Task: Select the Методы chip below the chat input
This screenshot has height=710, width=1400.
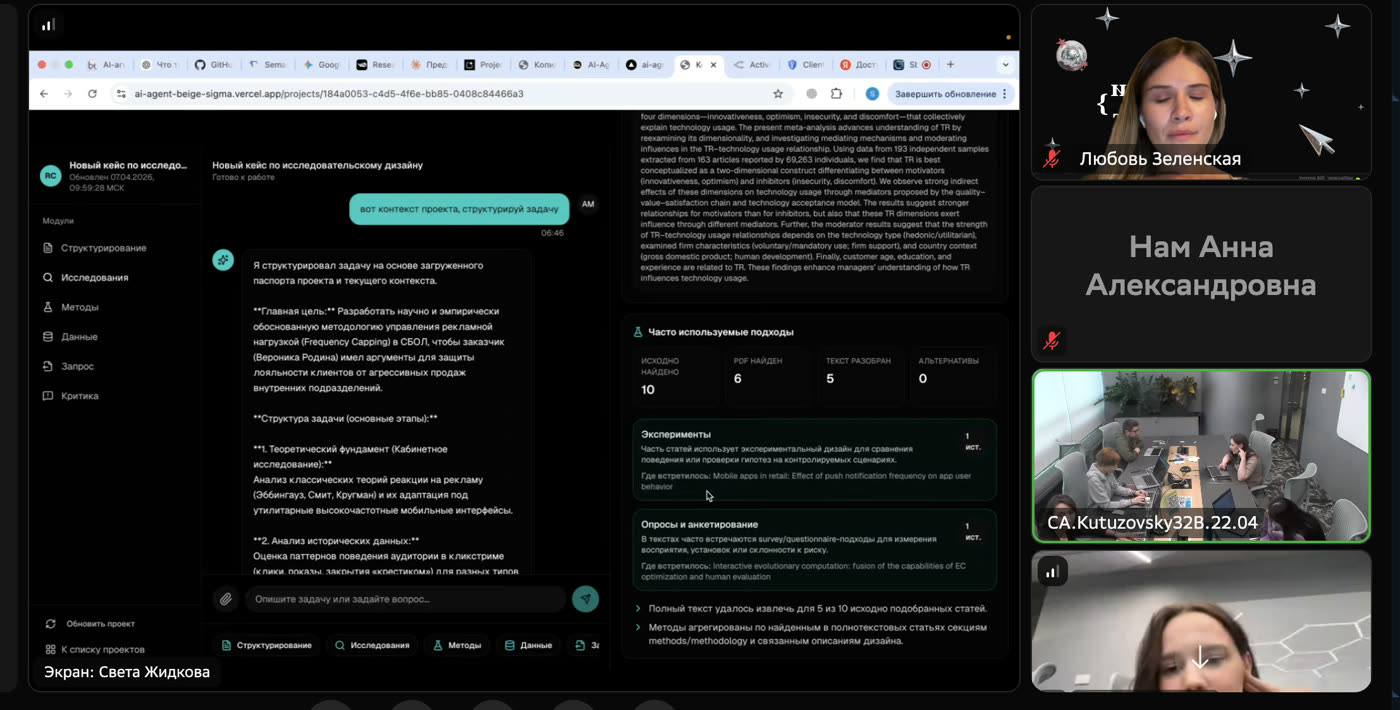Action: coord(457,645)
